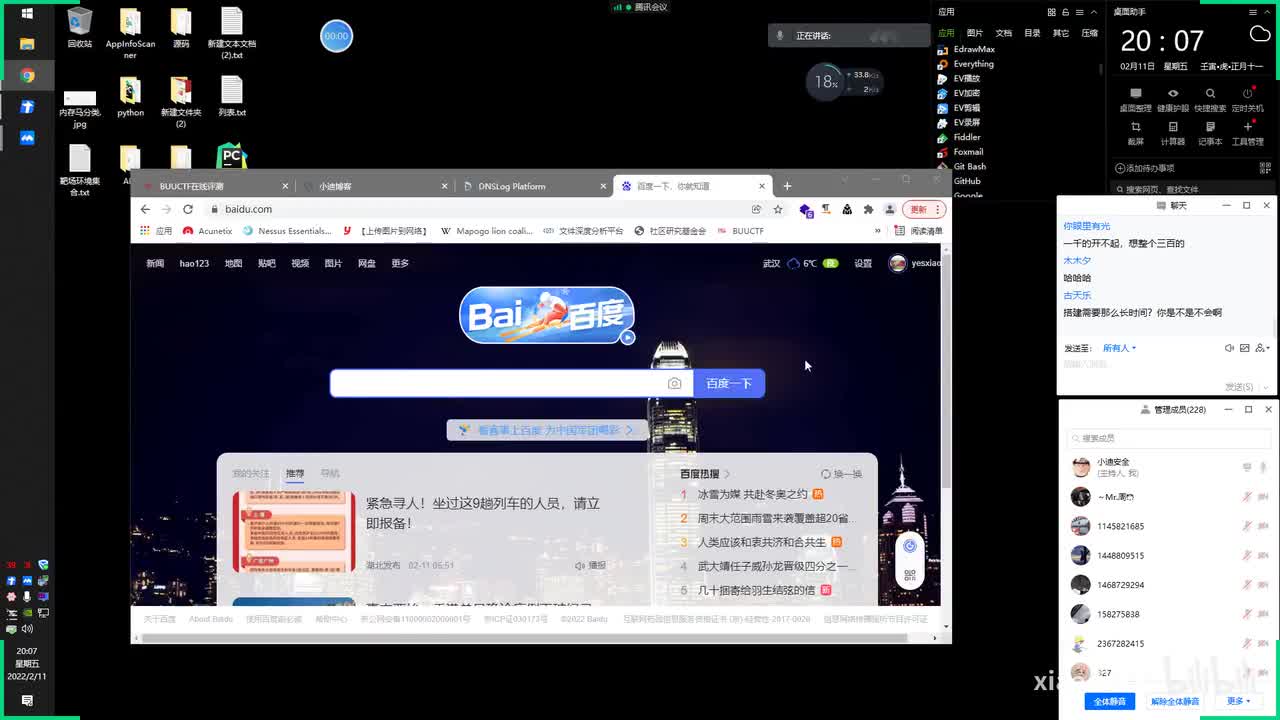
Task: Open the 设置 settings on Baidu
Action: [x=863, y=264]
